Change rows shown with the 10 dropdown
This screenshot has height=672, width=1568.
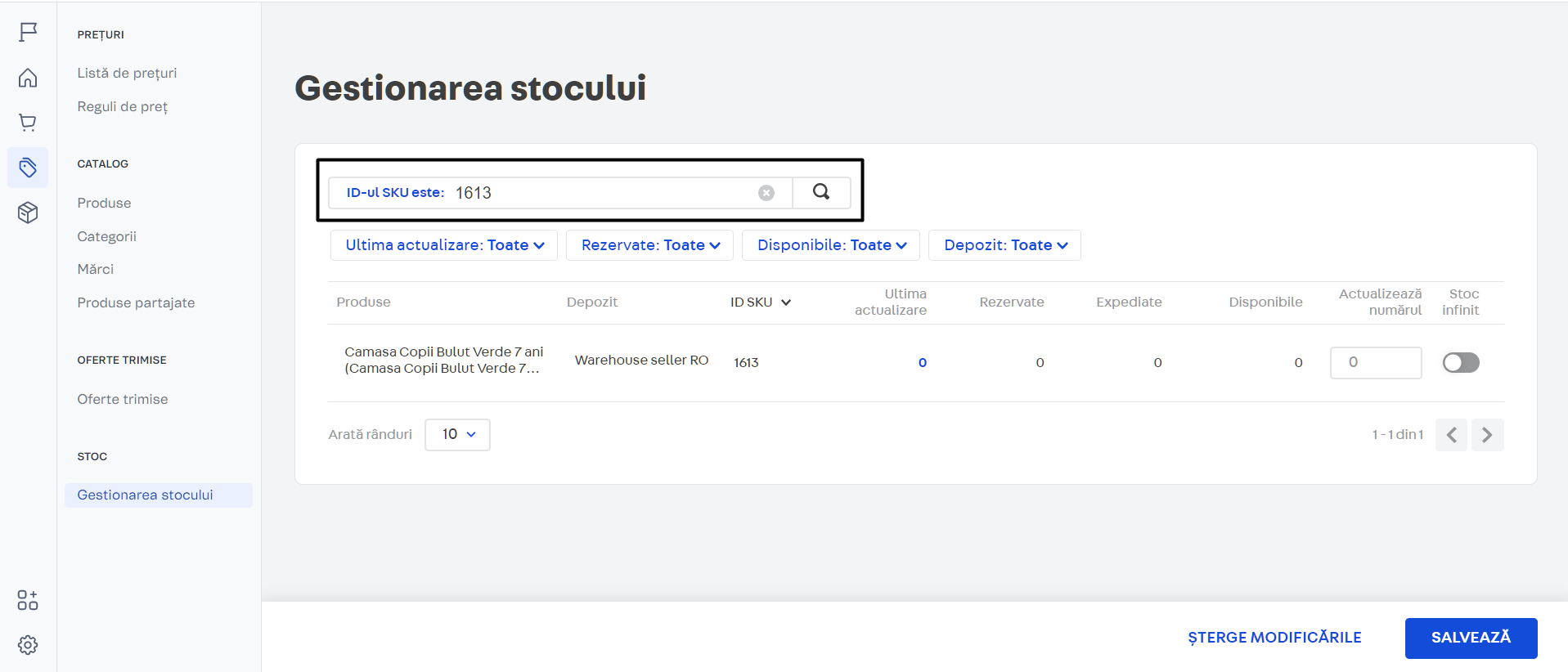click(x=457, y=434)
